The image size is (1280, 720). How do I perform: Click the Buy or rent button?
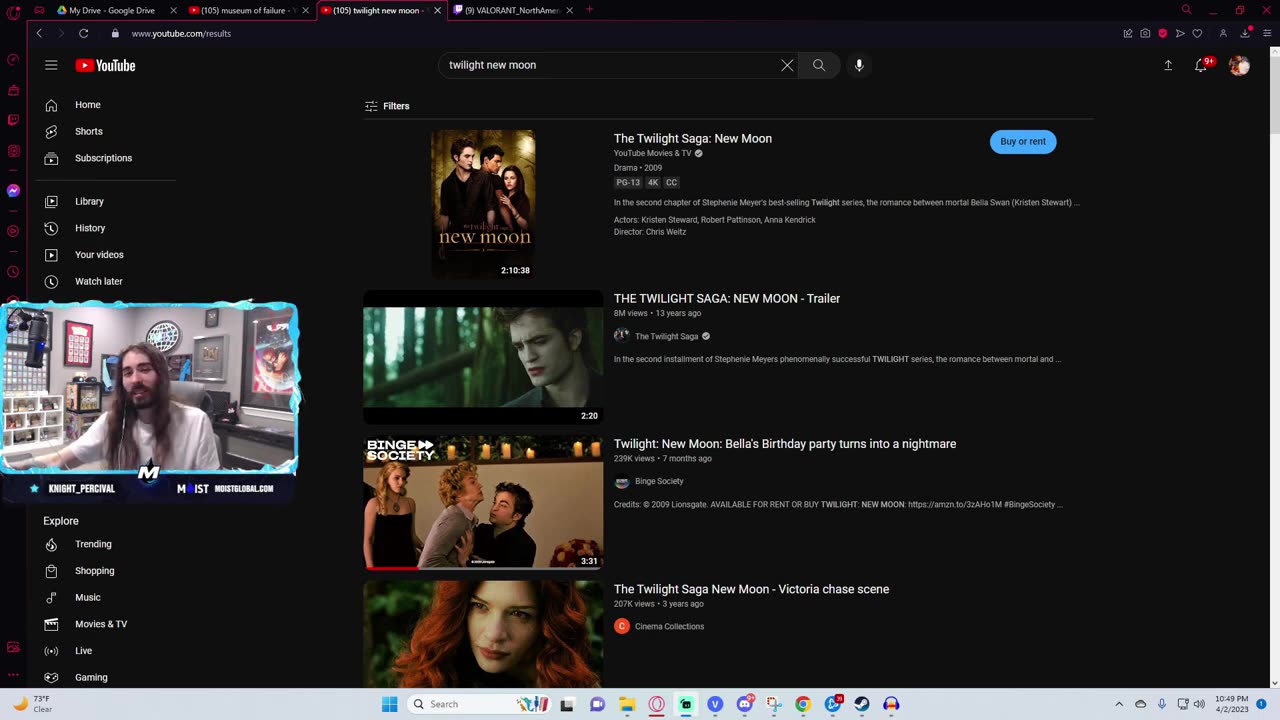pyautogui.click(x=1023, y=141)
